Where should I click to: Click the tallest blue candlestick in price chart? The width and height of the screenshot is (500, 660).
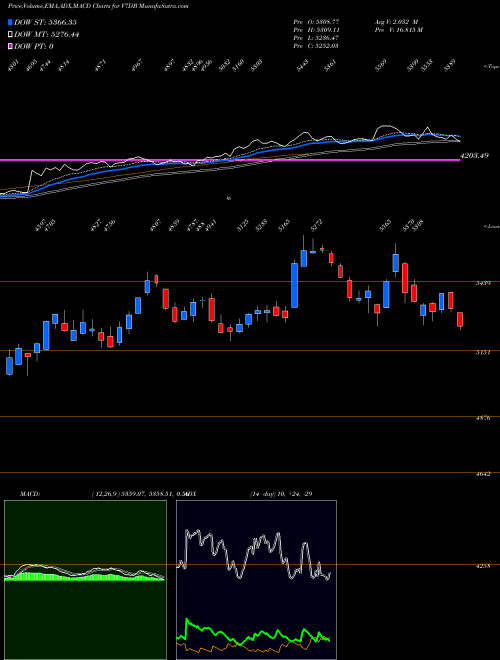pos(295,285)
